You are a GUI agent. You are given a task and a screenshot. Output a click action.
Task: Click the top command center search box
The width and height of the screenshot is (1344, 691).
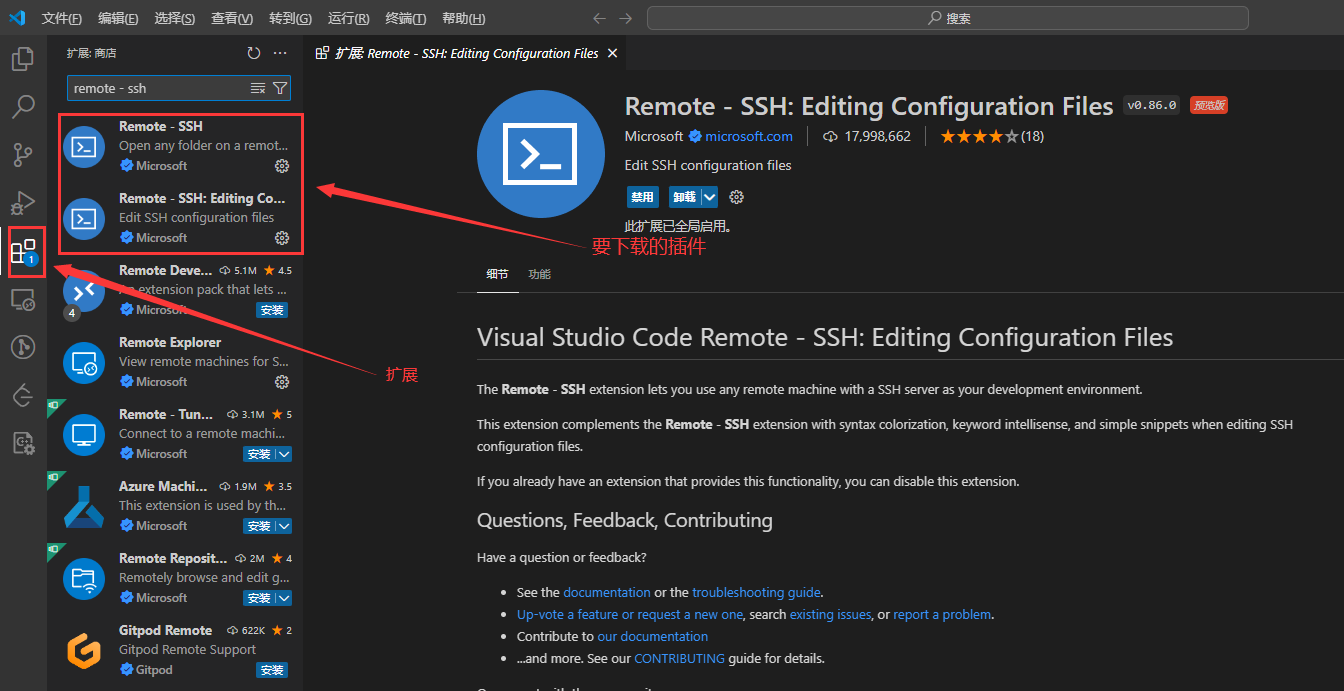pyautogui.click(x=948, y=18)
